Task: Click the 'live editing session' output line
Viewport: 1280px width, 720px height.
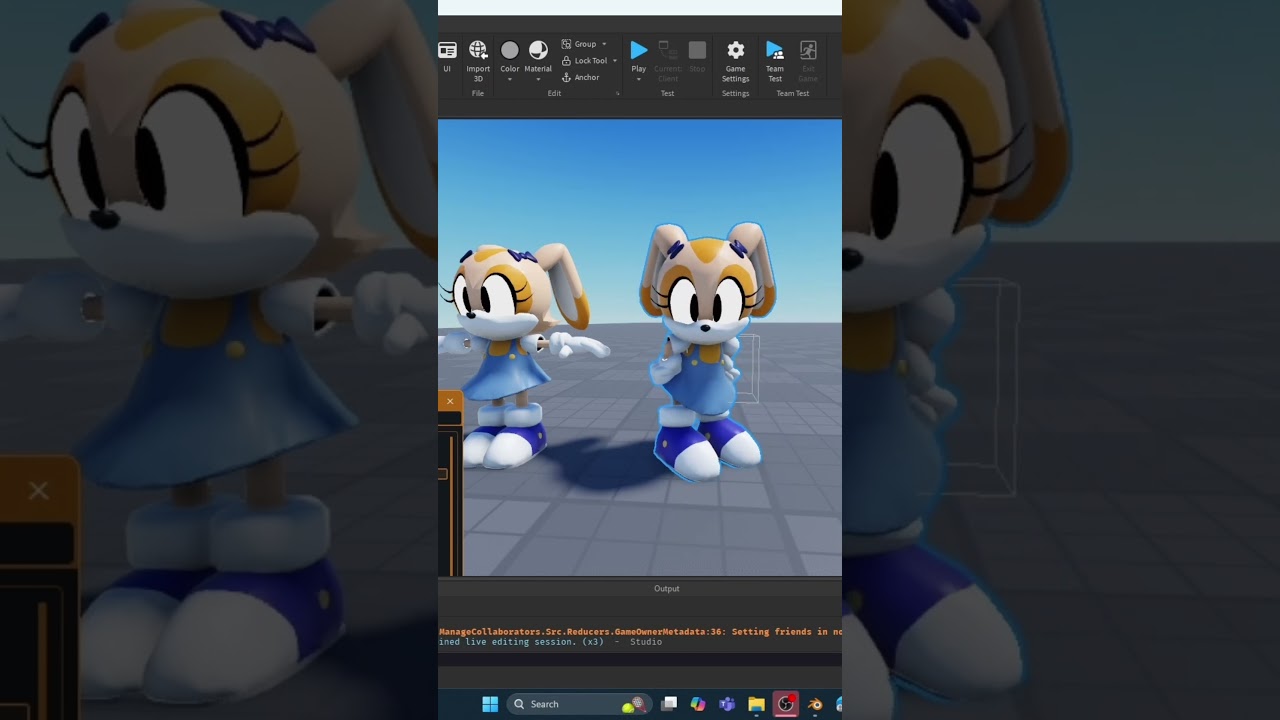Action: click(x=550, y=642)
